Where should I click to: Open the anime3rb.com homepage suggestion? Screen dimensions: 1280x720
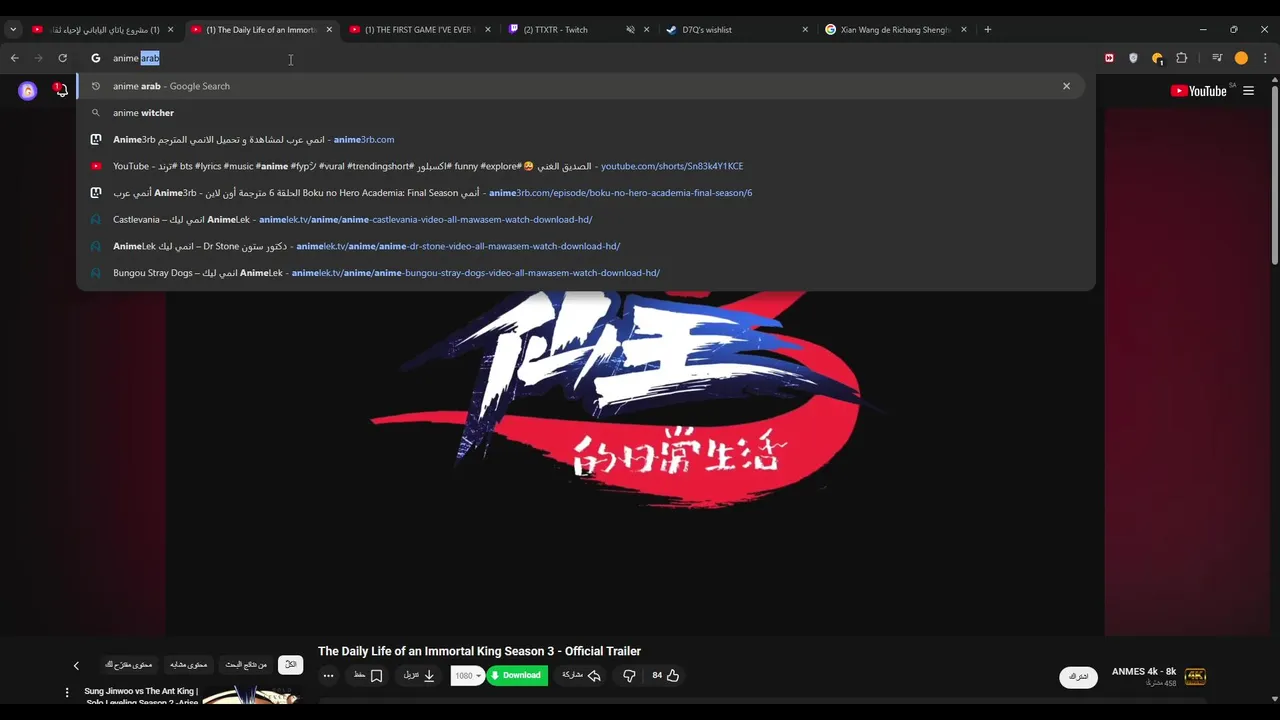click(582, 139)
